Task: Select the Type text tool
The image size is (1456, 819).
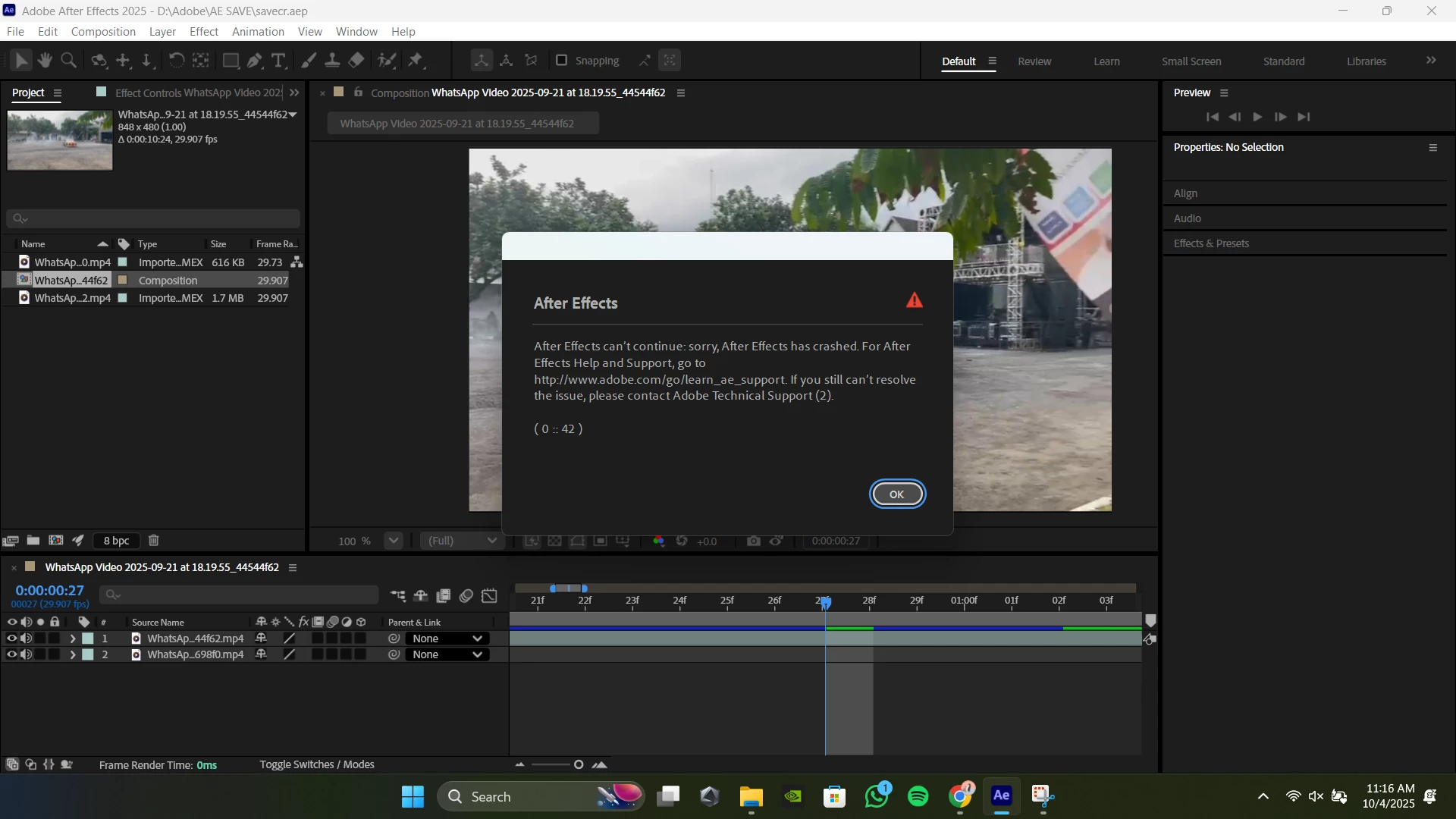Action: 278,61
